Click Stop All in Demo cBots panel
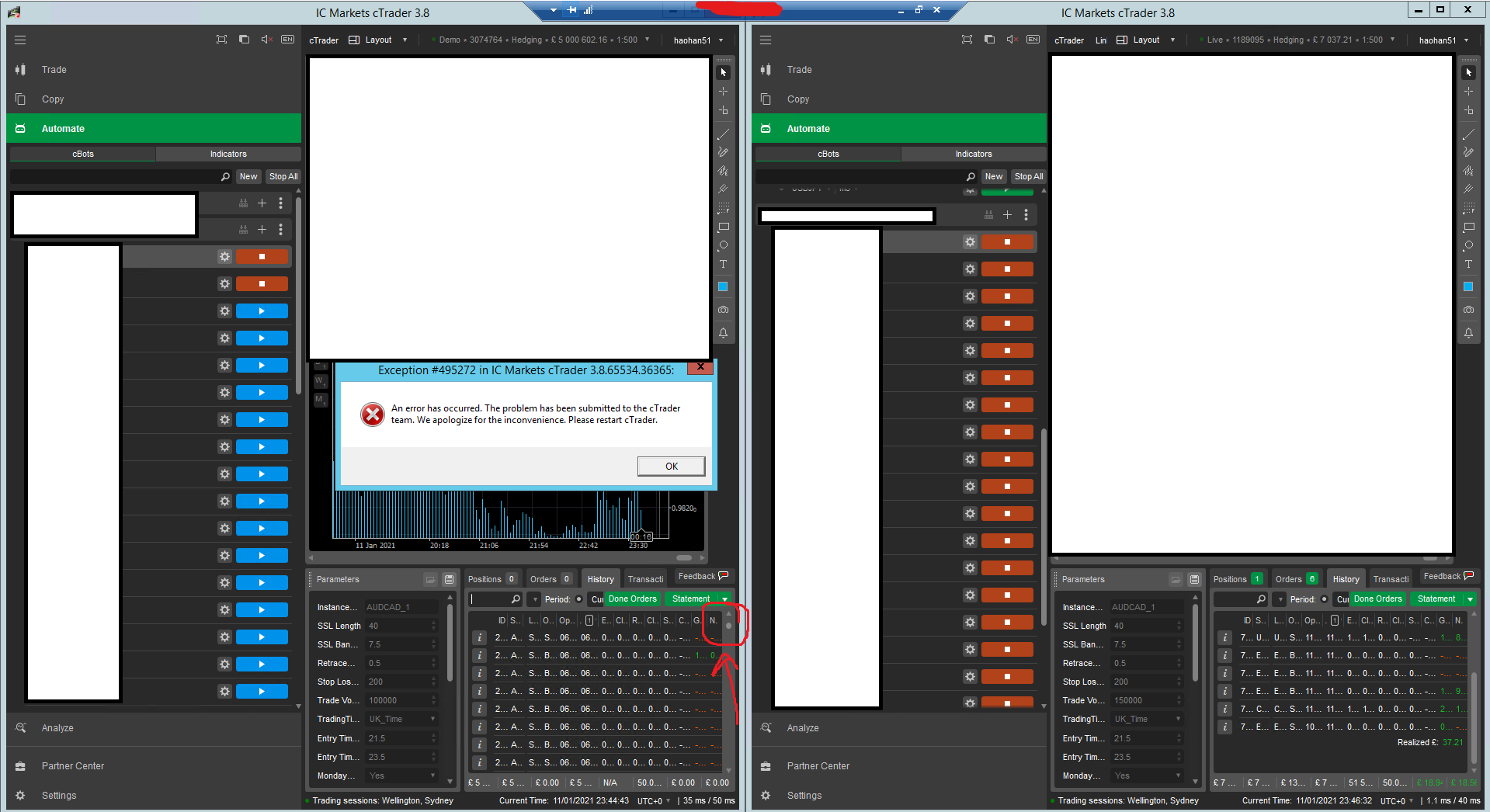1490x812 pixels. coord(283,177)
